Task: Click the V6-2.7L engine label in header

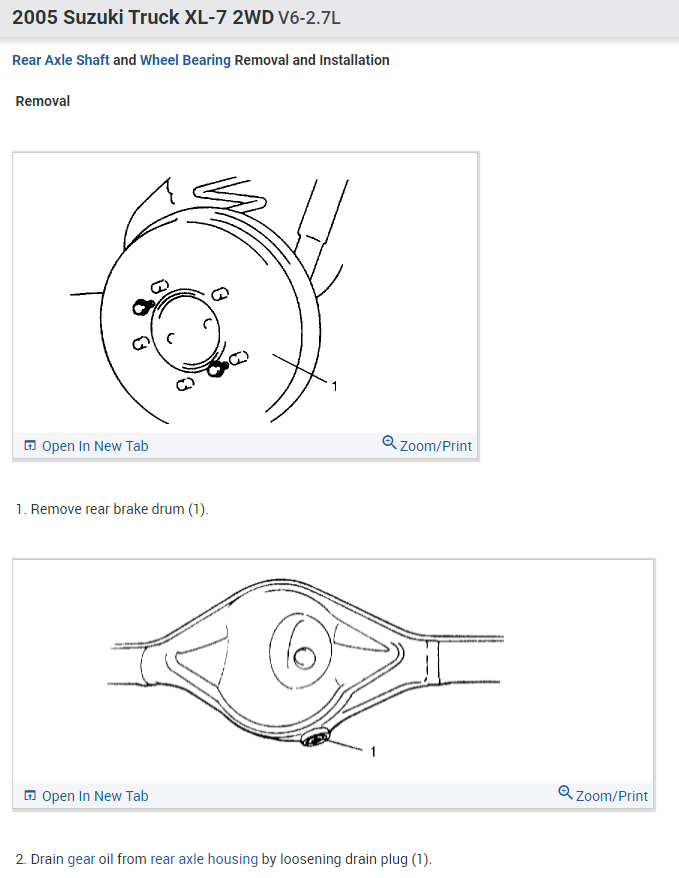Action: click(x=309, y=18)
